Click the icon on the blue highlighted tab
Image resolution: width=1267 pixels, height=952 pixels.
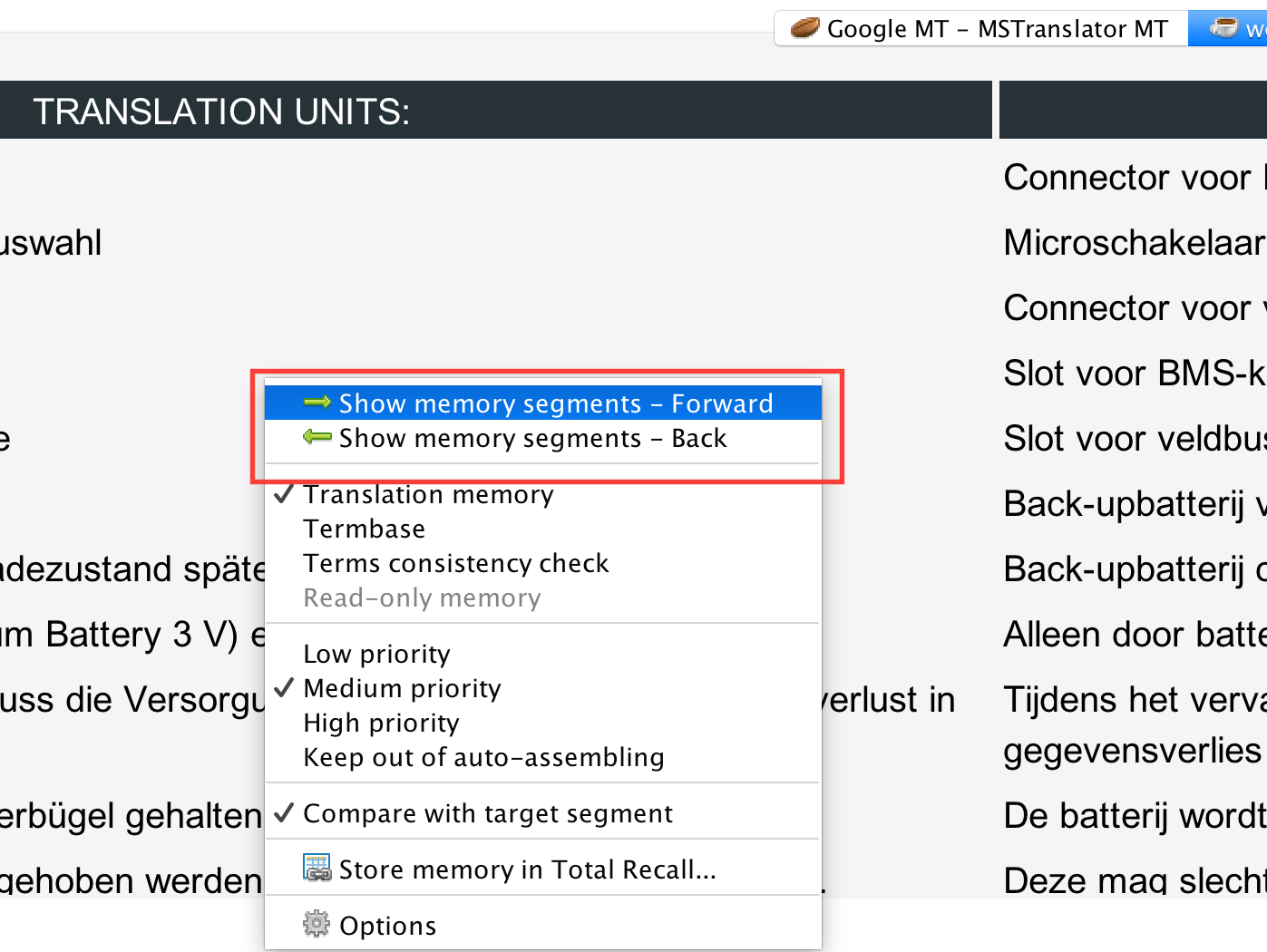(1223, 28)
